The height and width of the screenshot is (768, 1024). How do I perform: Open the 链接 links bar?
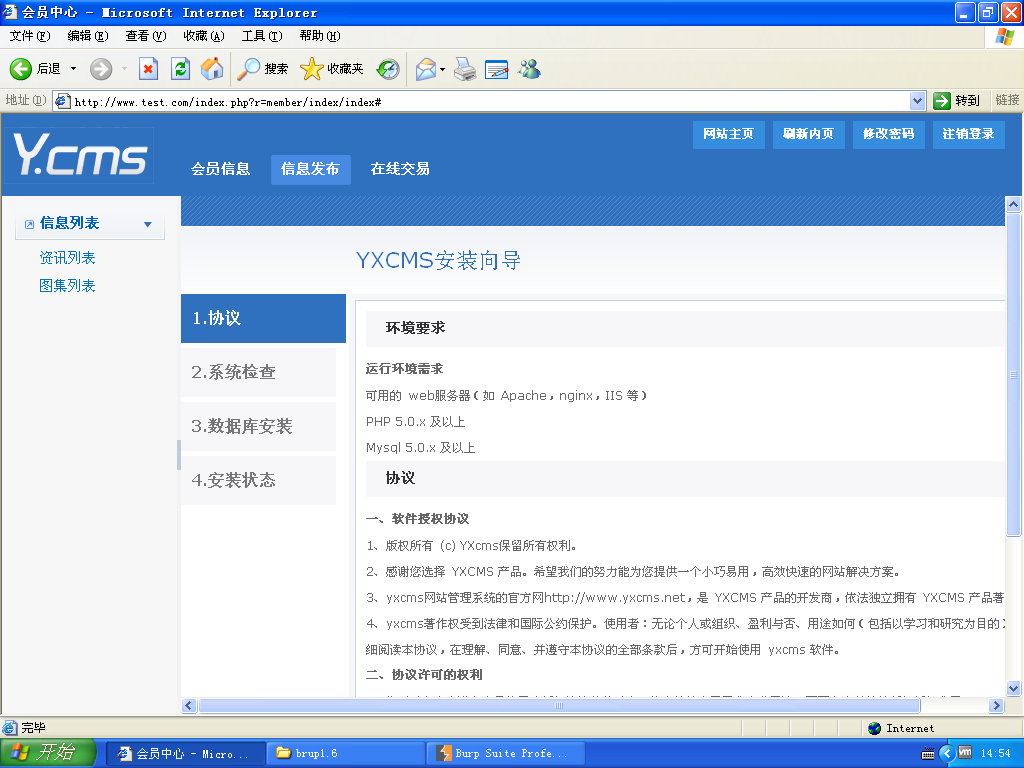[x=1007, y=100]
